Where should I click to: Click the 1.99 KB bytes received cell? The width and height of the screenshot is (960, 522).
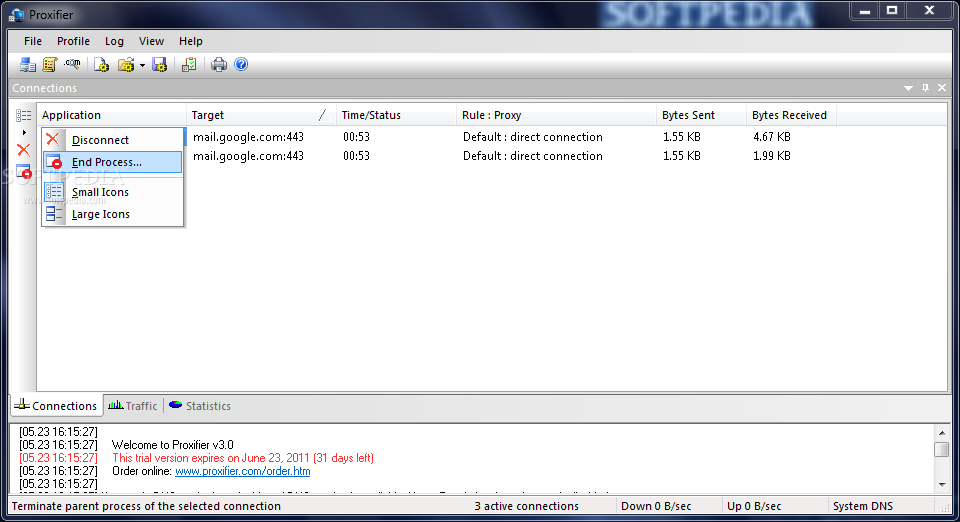coord(771,156)
